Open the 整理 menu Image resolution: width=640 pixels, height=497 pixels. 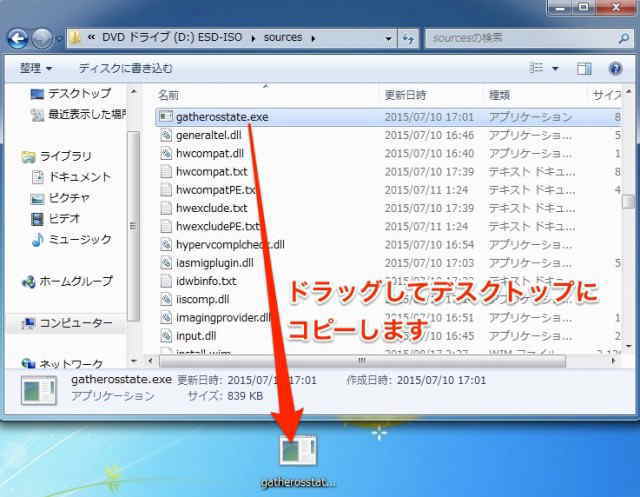tap(36, 68)
